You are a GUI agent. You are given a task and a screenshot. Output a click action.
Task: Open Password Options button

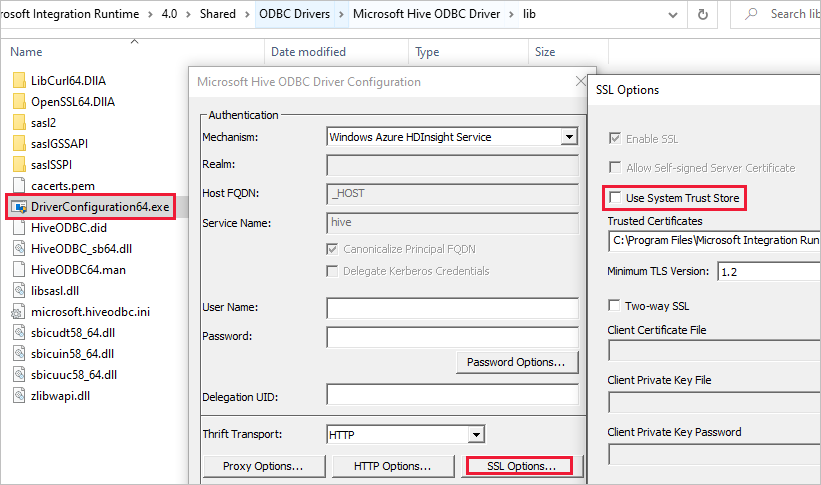pyautogui.click(x=517, y=362)
